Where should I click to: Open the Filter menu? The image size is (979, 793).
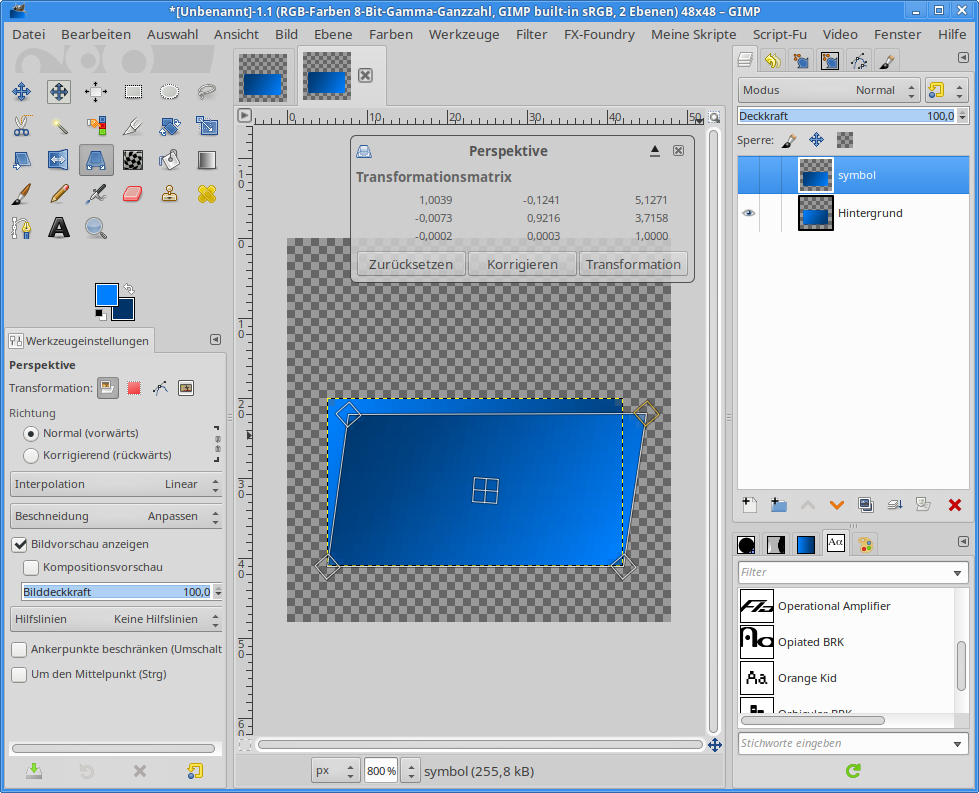(531, 34)
